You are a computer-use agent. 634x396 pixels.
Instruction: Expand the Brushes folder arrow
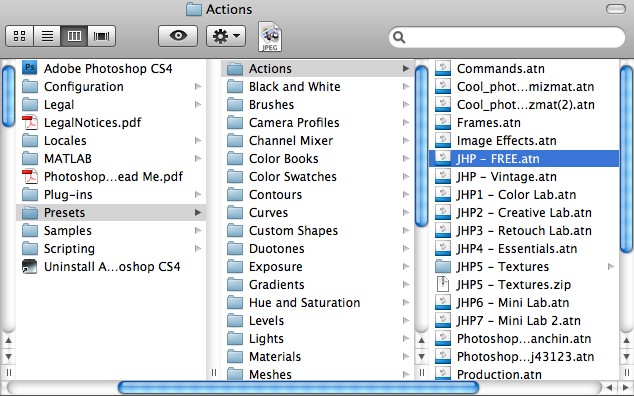click(x=406, y=104)
